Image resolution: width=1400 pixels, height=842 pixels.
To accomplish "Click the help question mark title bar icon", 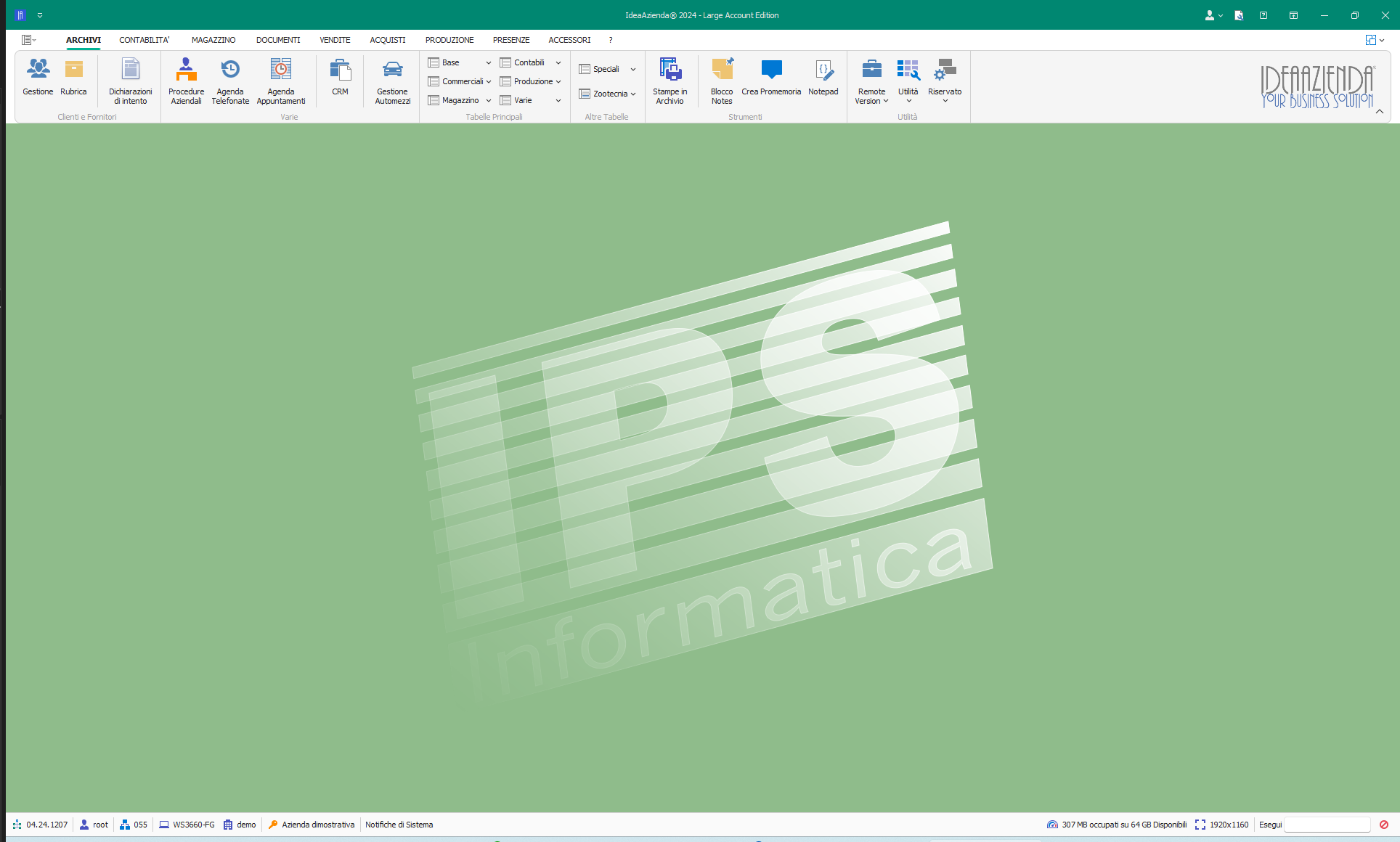I will [1263, 15].
